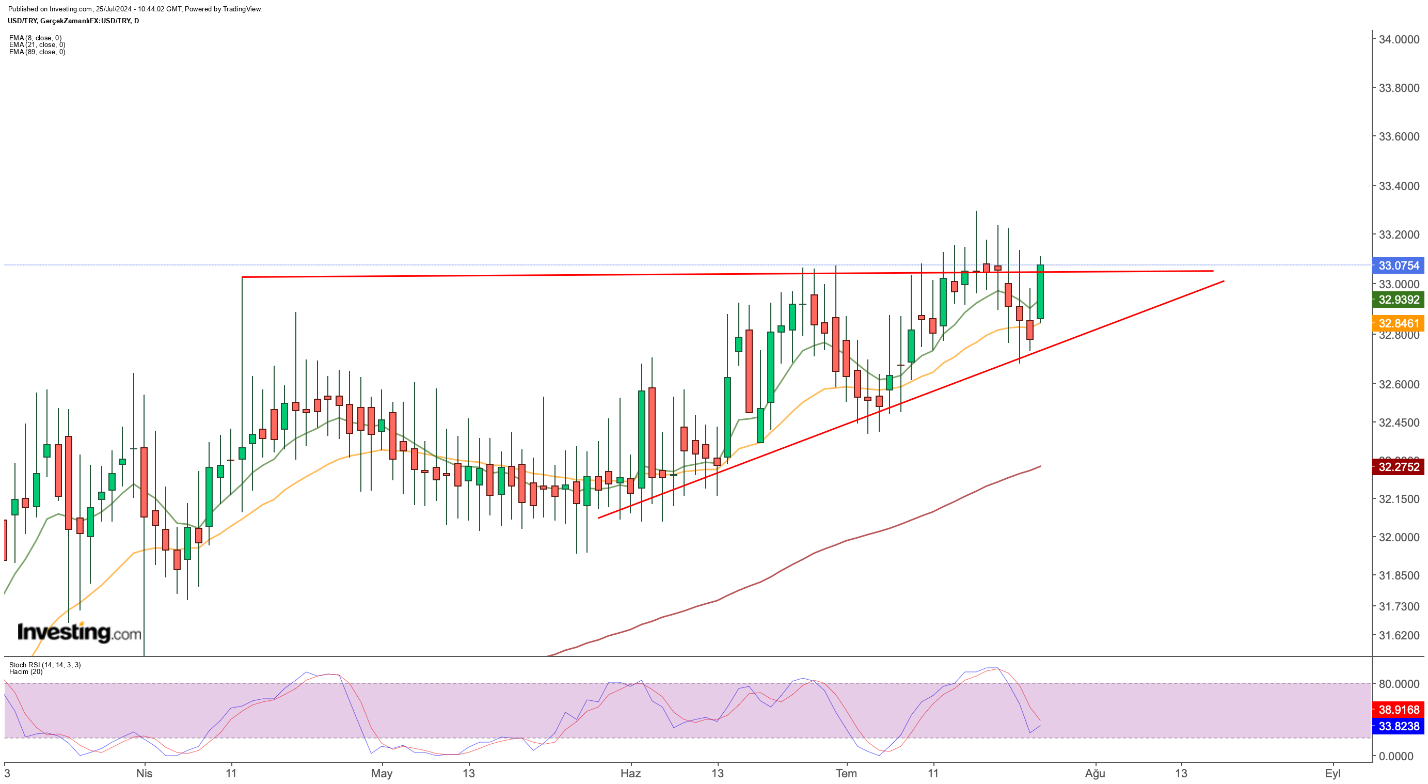
Task: Click the 34.0000 price axis label
Action: click(1400, 40)
